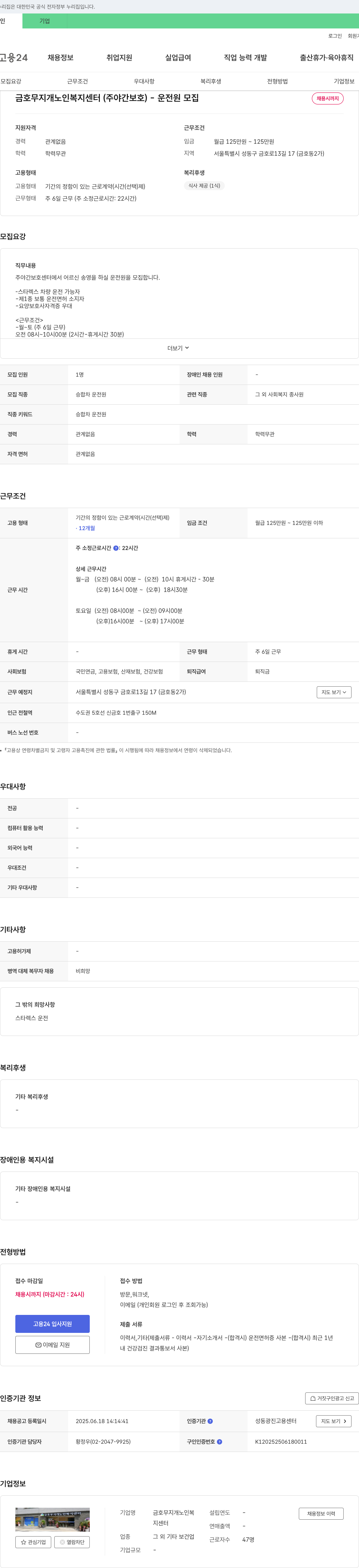The image size is (359, 1568).
Task: Open 출산휴가·육아휴직 menu
Action: [326, 58]
